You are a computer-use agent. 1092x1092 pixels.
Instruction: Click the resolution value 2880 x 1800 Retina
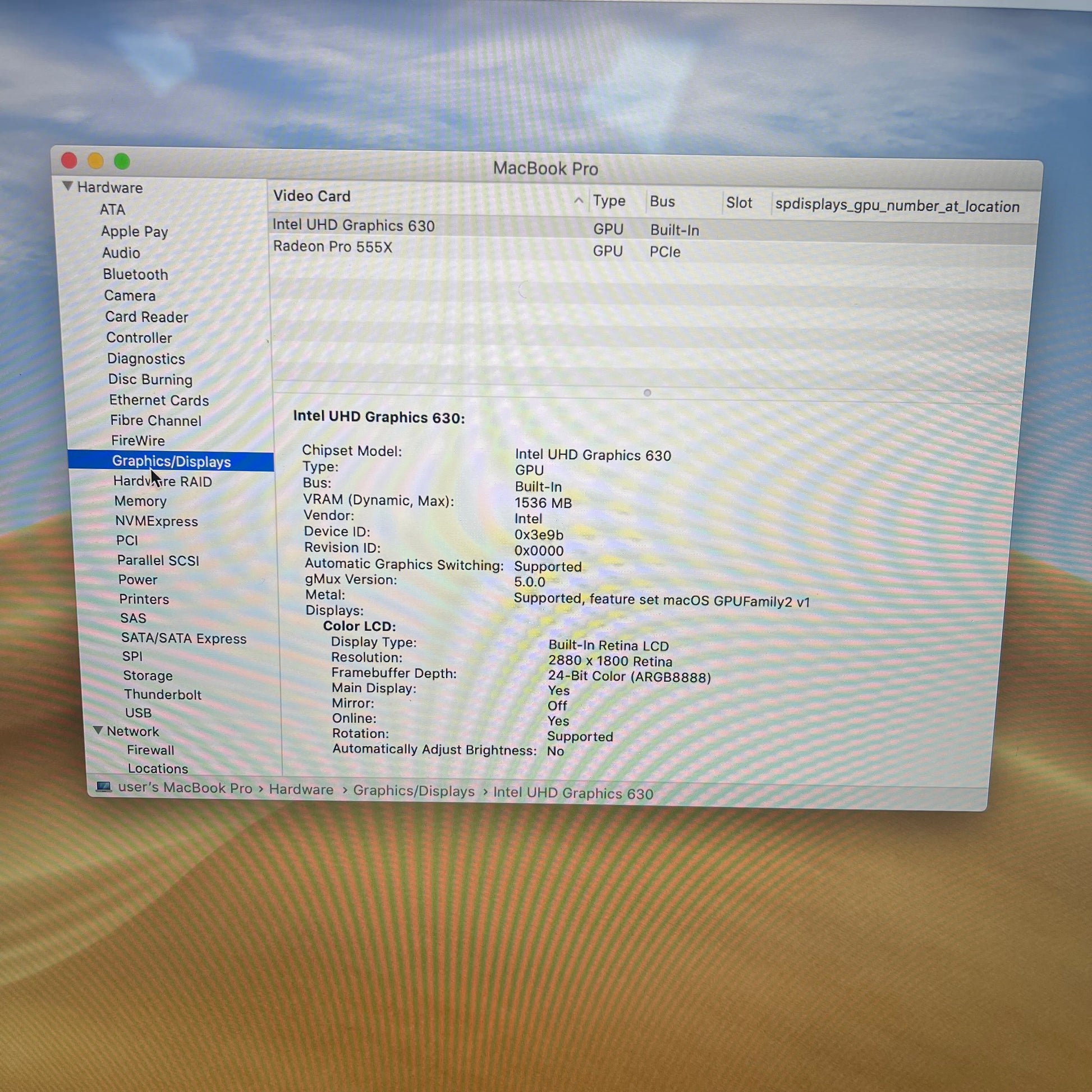point(610,660)
